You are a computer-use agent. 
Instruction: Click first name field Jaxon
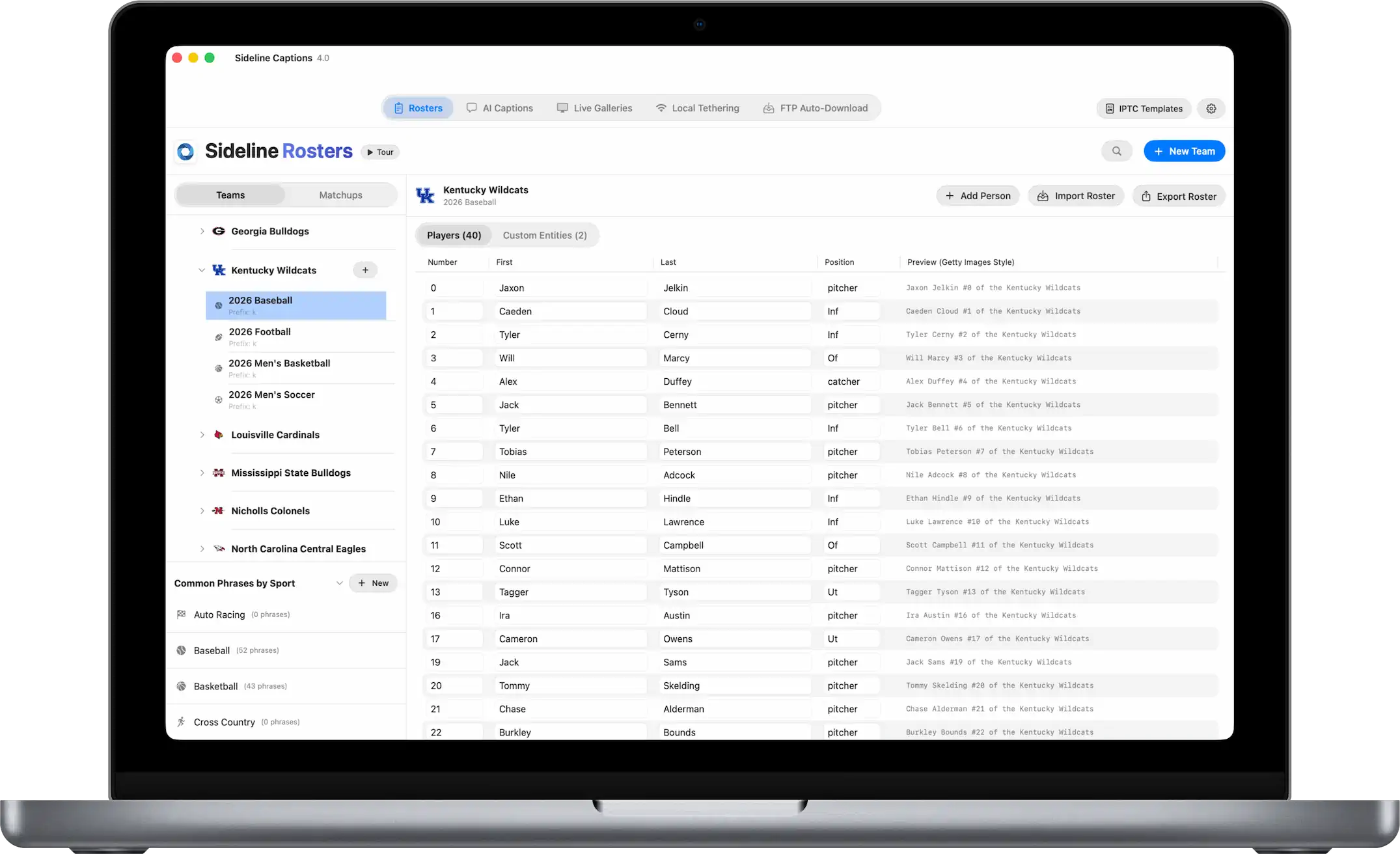[x=570, y=288]
